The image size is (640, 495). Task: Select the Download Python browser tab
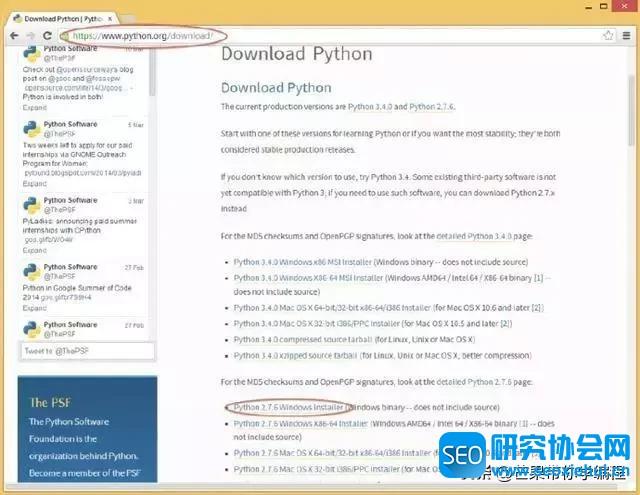click(x=63, y=19)
